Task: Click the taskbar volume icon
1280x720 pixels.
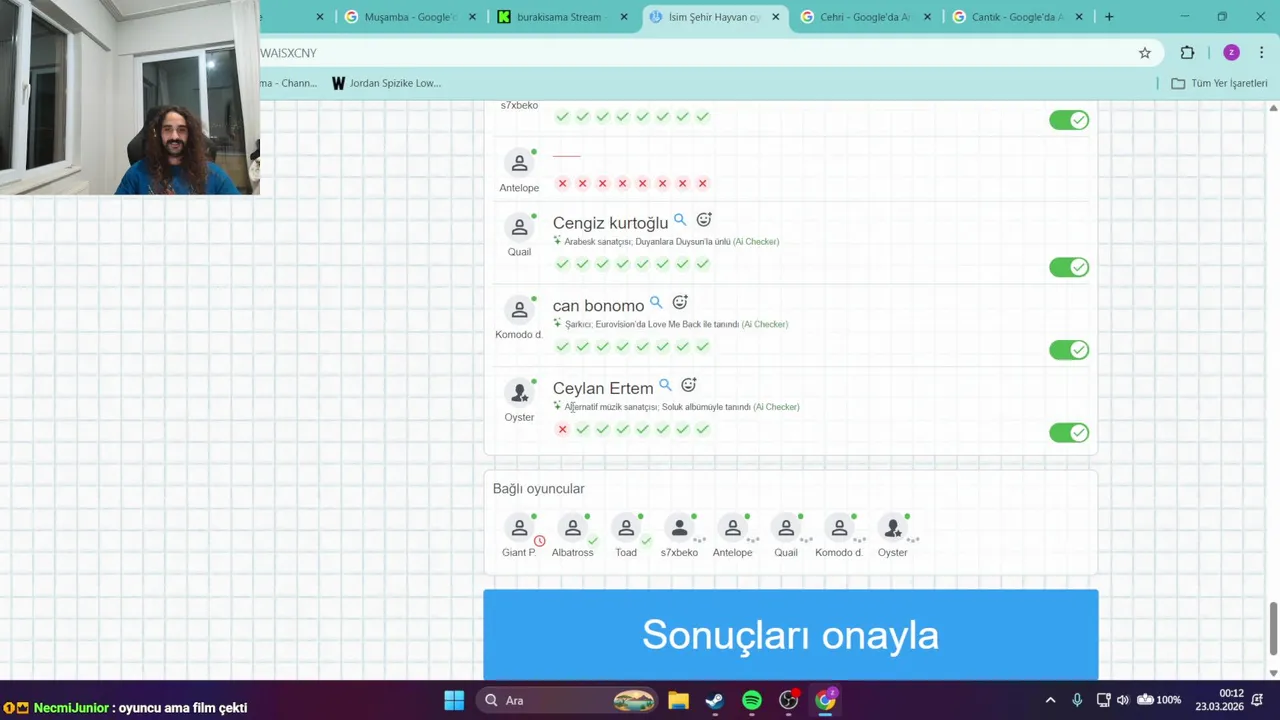Action: tap(1122, 700)
